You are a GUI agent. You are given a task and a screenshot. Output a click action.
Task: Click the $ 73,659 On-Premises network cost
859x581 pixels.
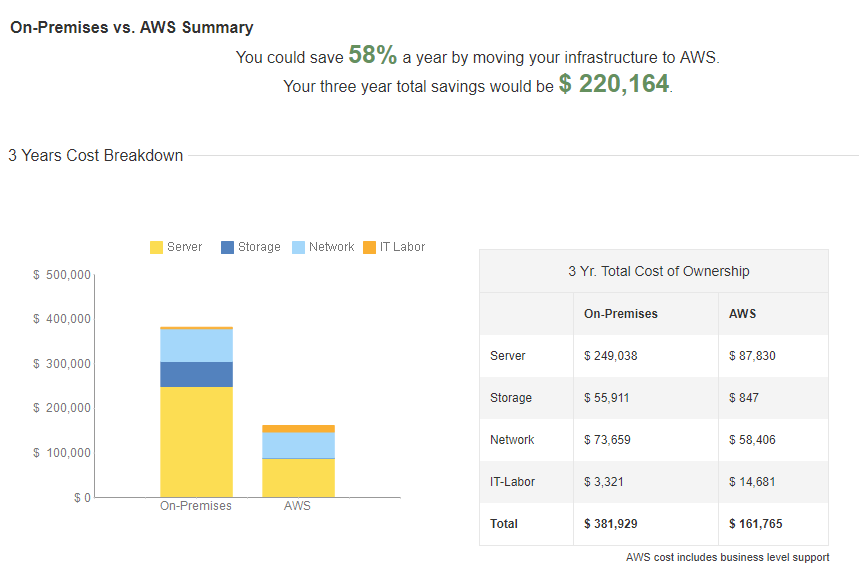607,440
